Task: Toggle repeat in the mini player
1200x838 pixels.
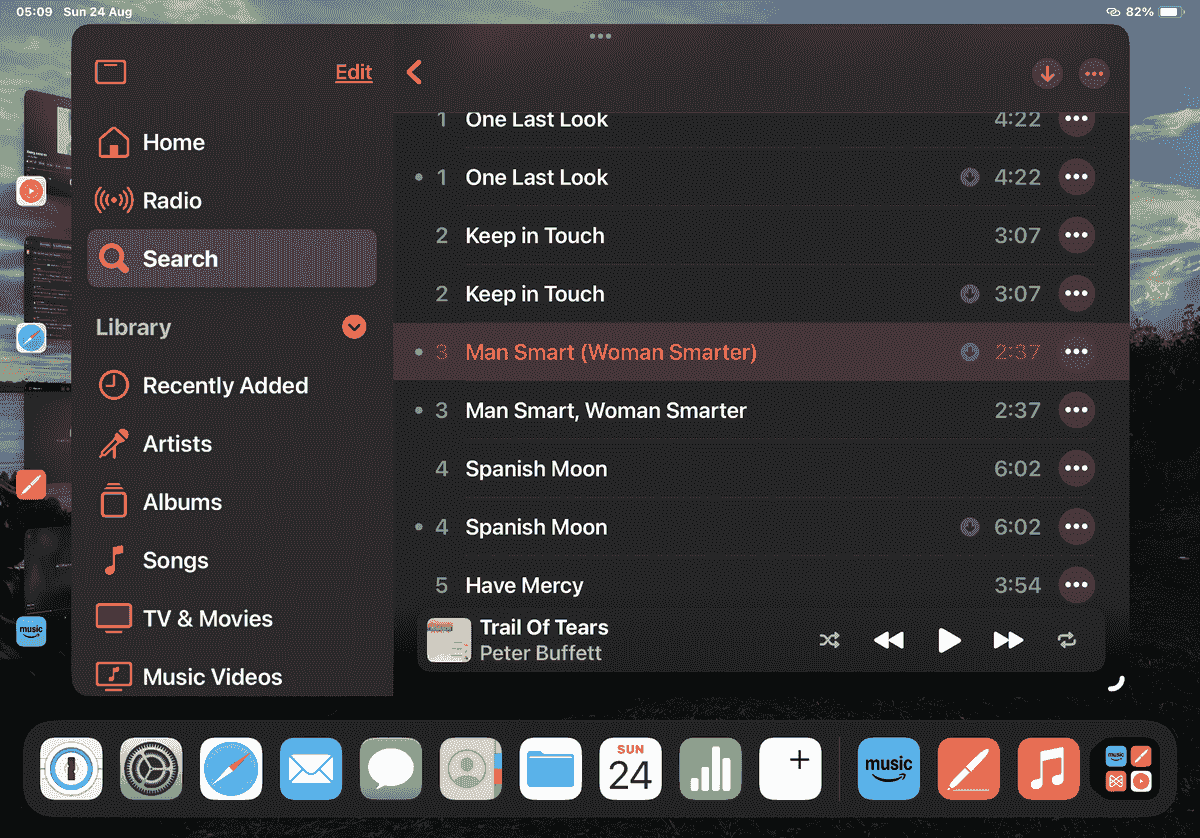Action: [1067, 641]
